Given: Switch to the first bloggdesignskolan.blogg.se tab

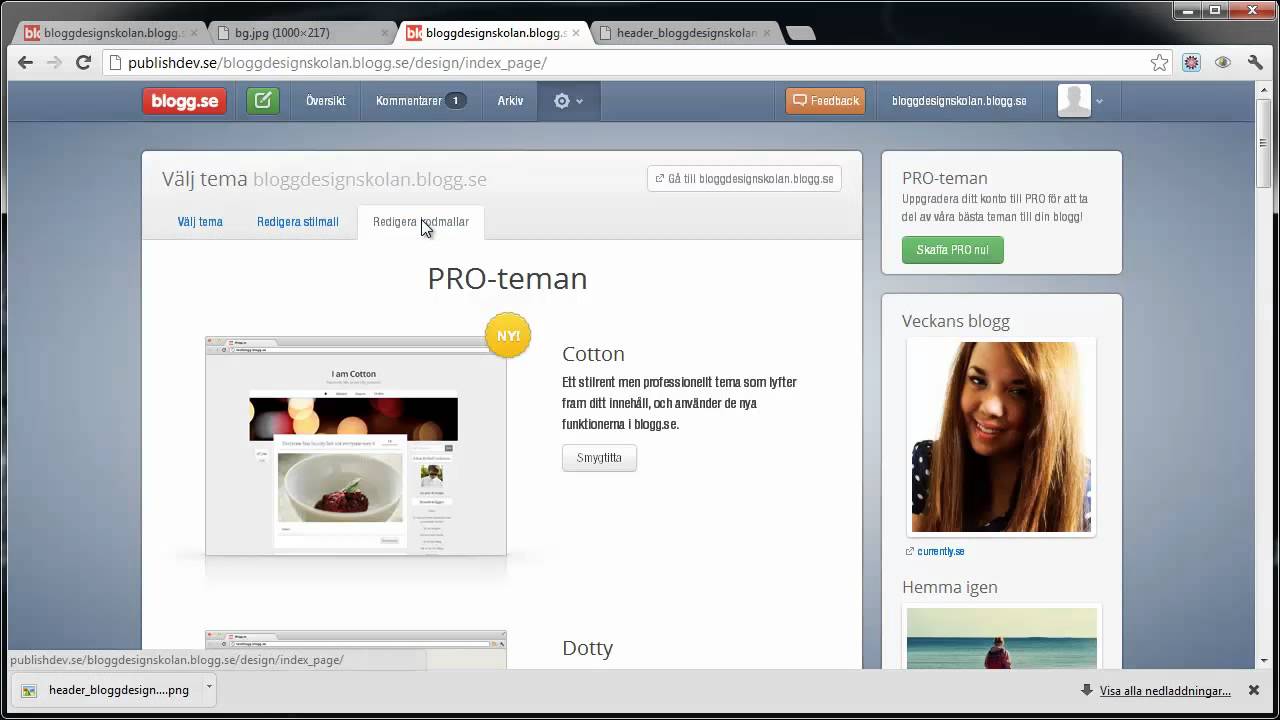Looking at the screenshot, I should coord(110,33).
